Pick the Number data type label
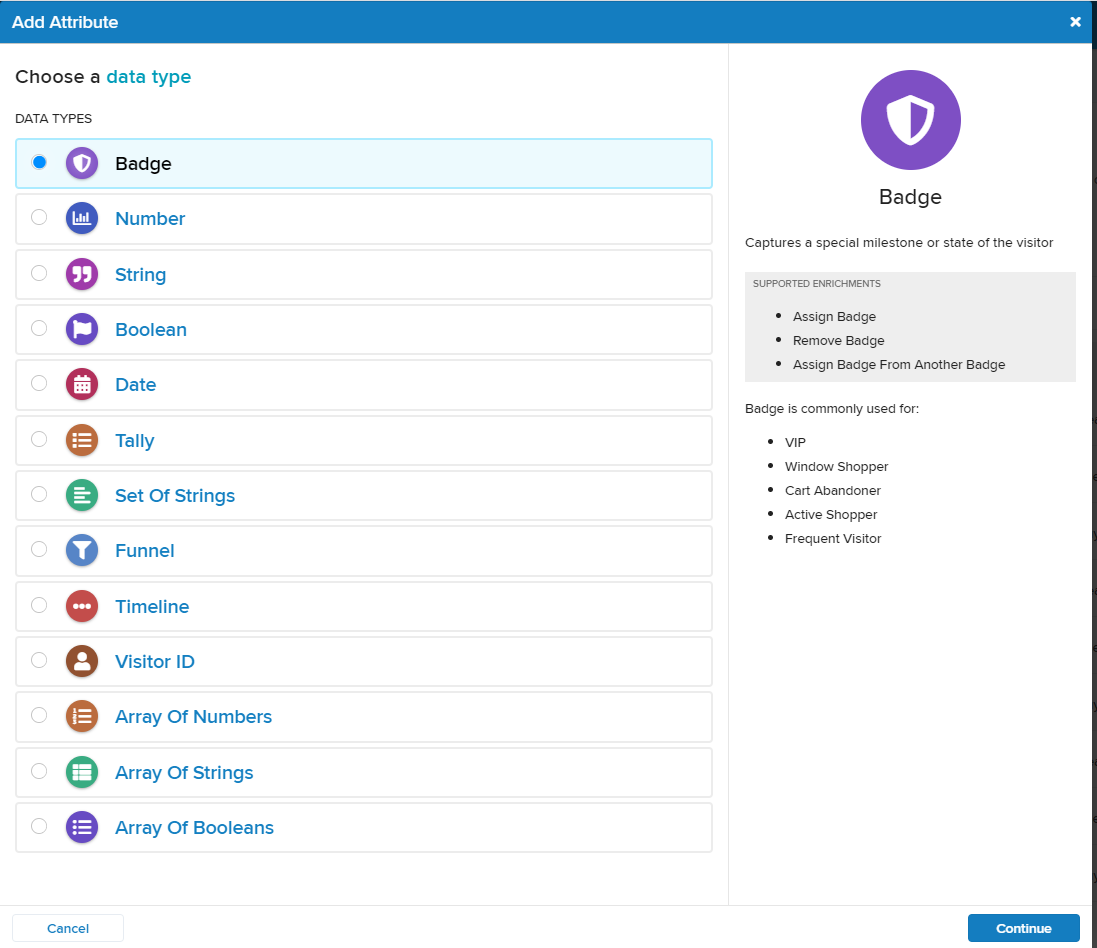The width and height of the screenshot is (1097, 948). (x=150, y=219)
